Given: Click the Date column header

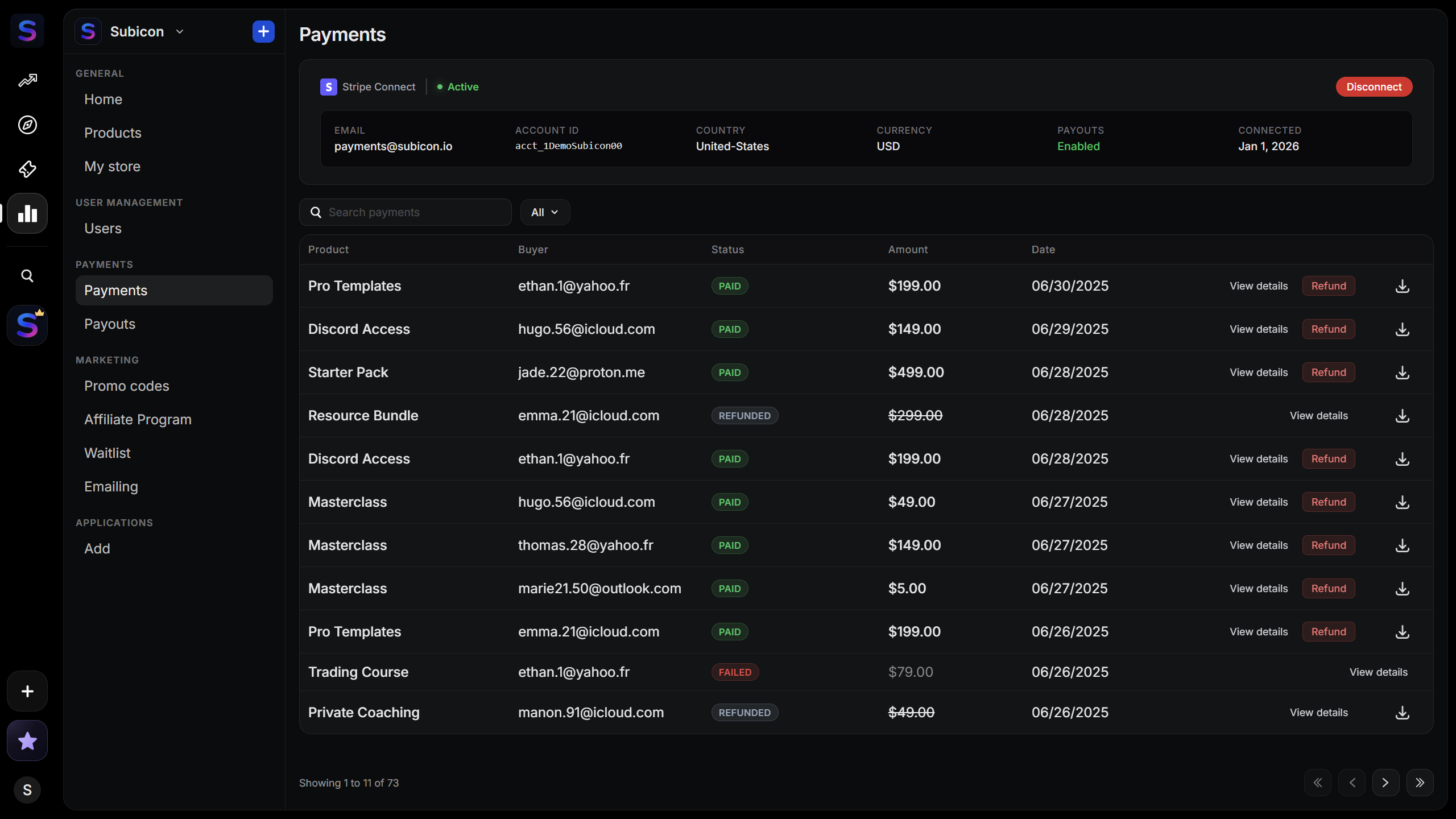Looking at the screenshot, I should [x=1043, y=250].
